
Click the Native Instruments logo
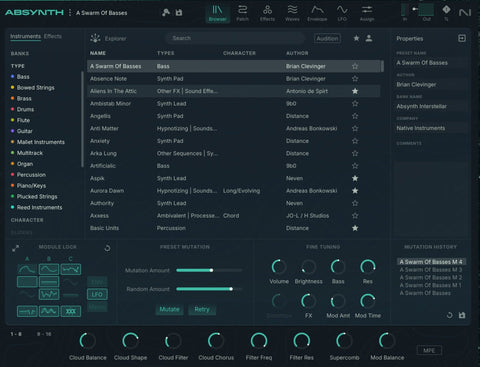(x=465, y=13)
